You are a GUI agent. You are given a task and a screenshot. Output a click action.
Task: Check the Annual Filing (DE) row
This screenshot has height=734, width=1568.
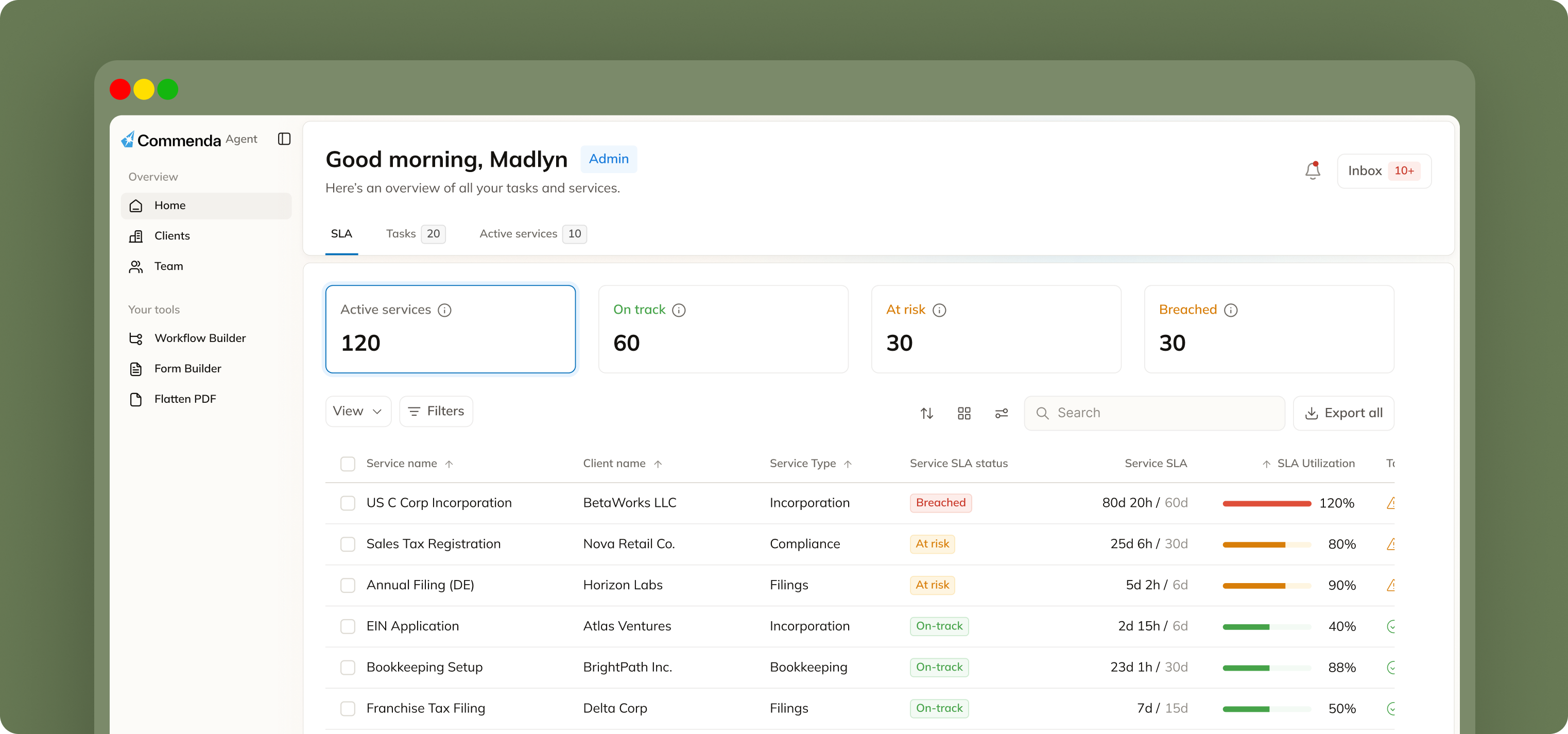point(348,586)
